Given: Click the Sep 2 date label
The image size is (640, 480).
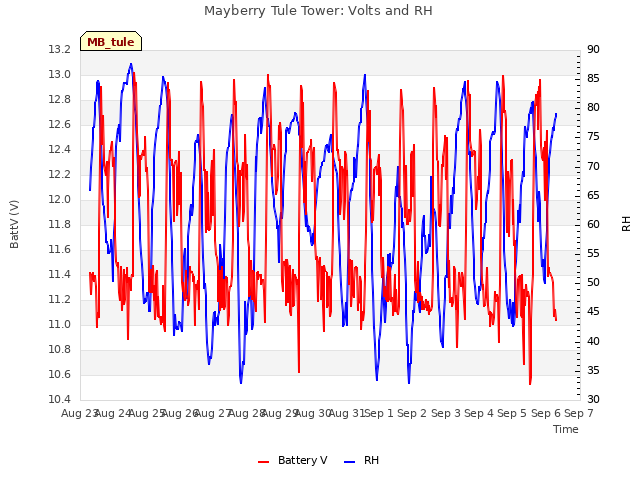Looking at the screenshot, I should coord(412,413).
